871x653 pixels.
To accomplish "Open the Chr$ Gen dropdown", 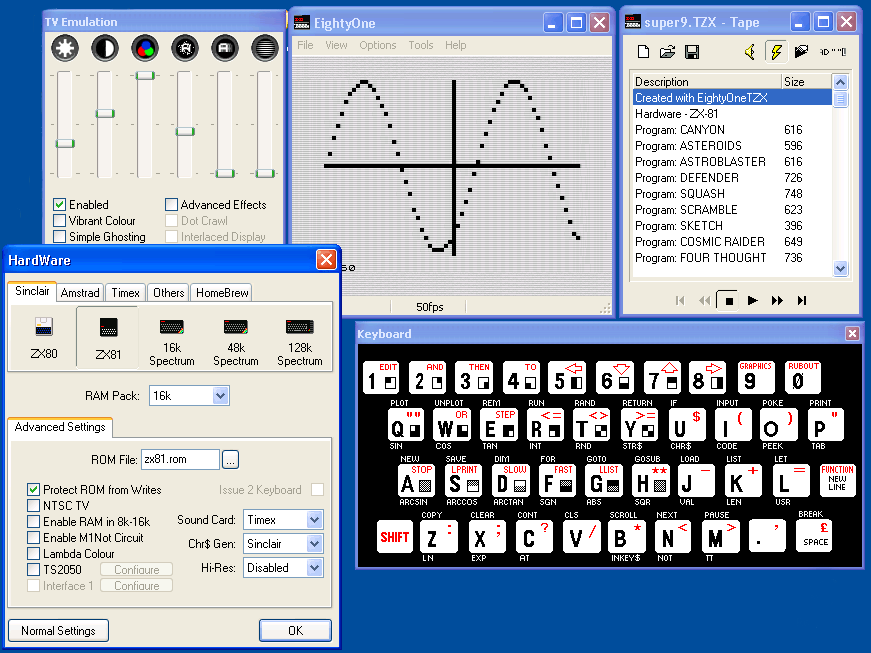I will [314, 544].
